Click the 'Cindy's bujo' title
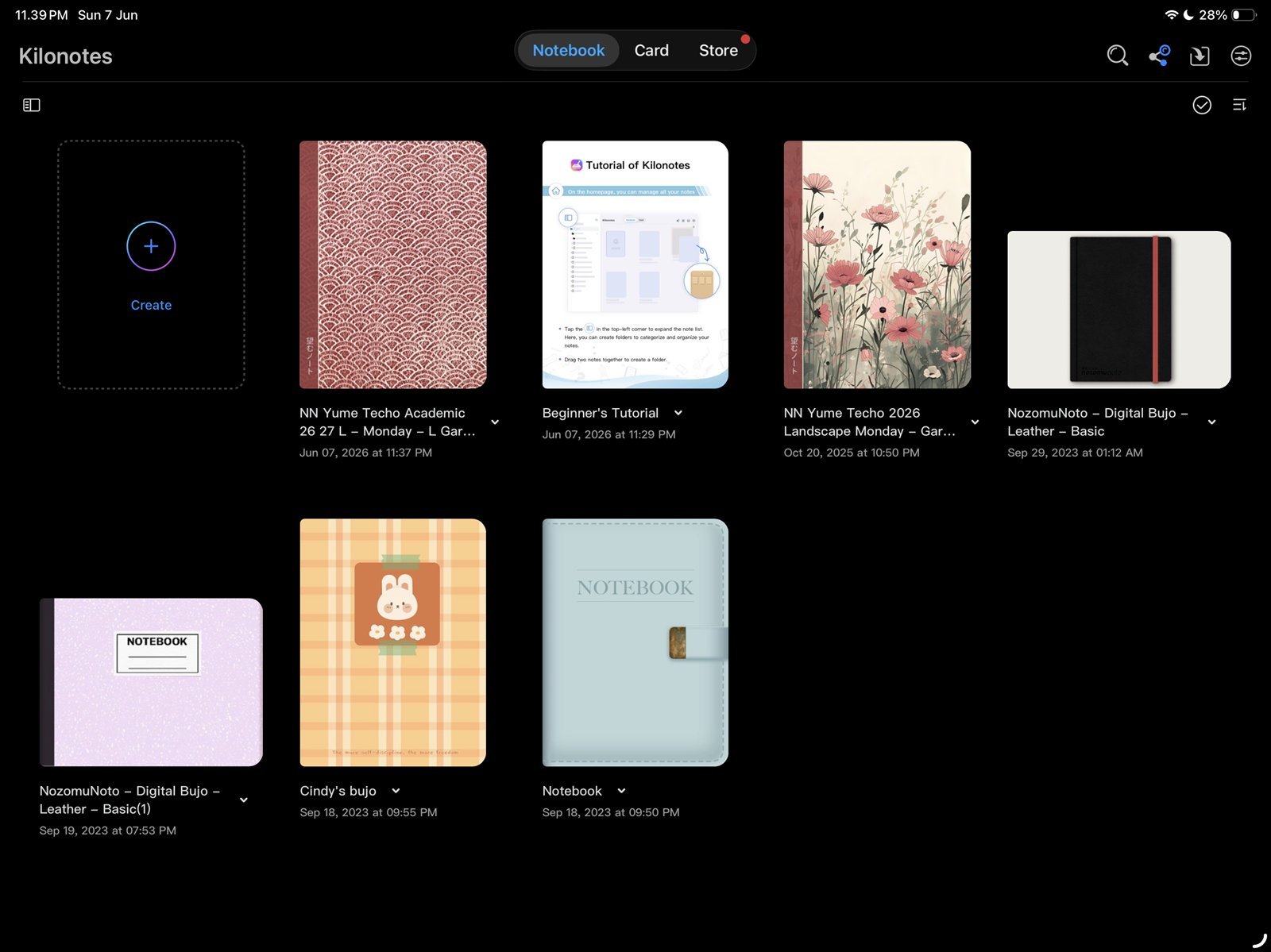The width and height of the screenshot is (1271, 952). coord(338,791)
